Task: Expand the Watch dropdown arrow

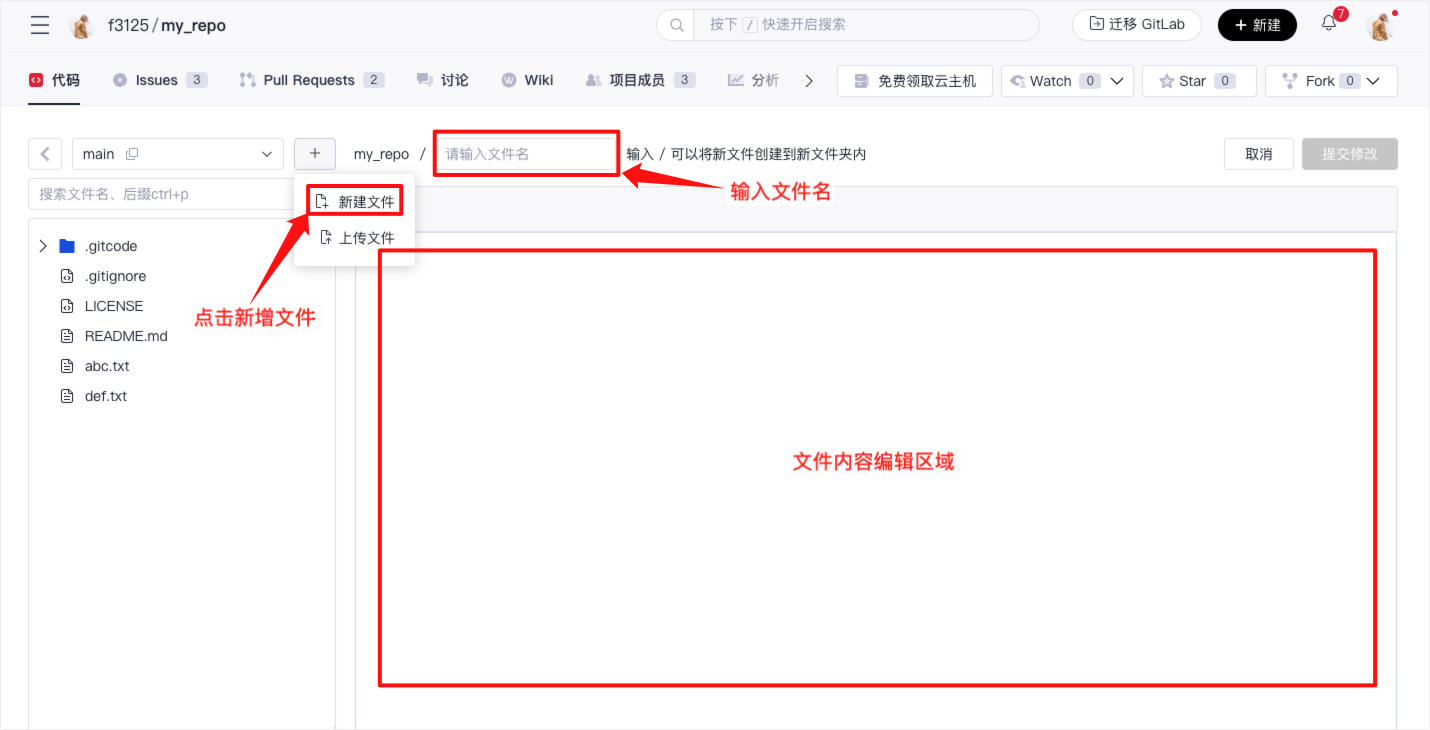Action: click(1117, 81)
